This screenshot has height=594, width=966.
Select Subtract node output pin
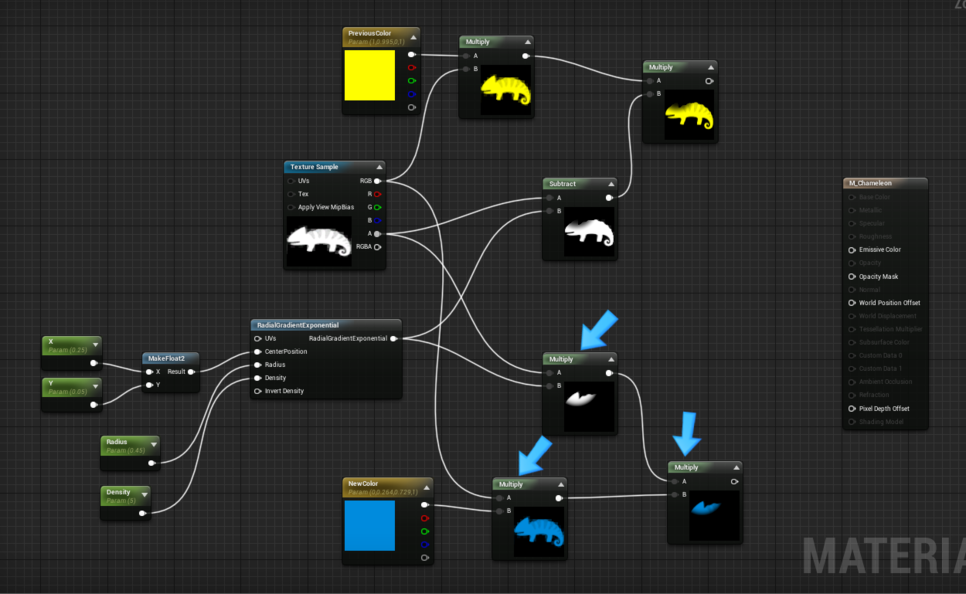tap(609, 198)
